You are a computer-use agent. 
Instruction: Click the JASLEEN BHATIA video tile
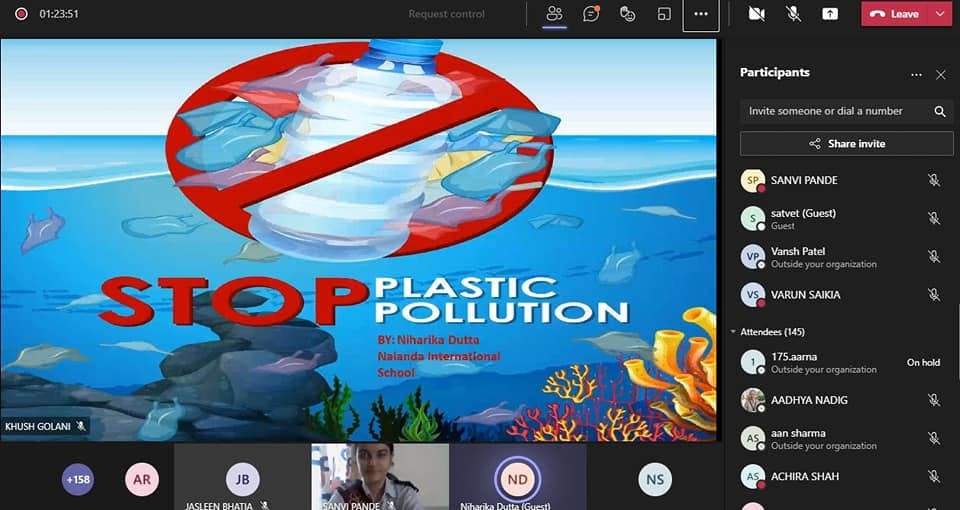[242, 477]
